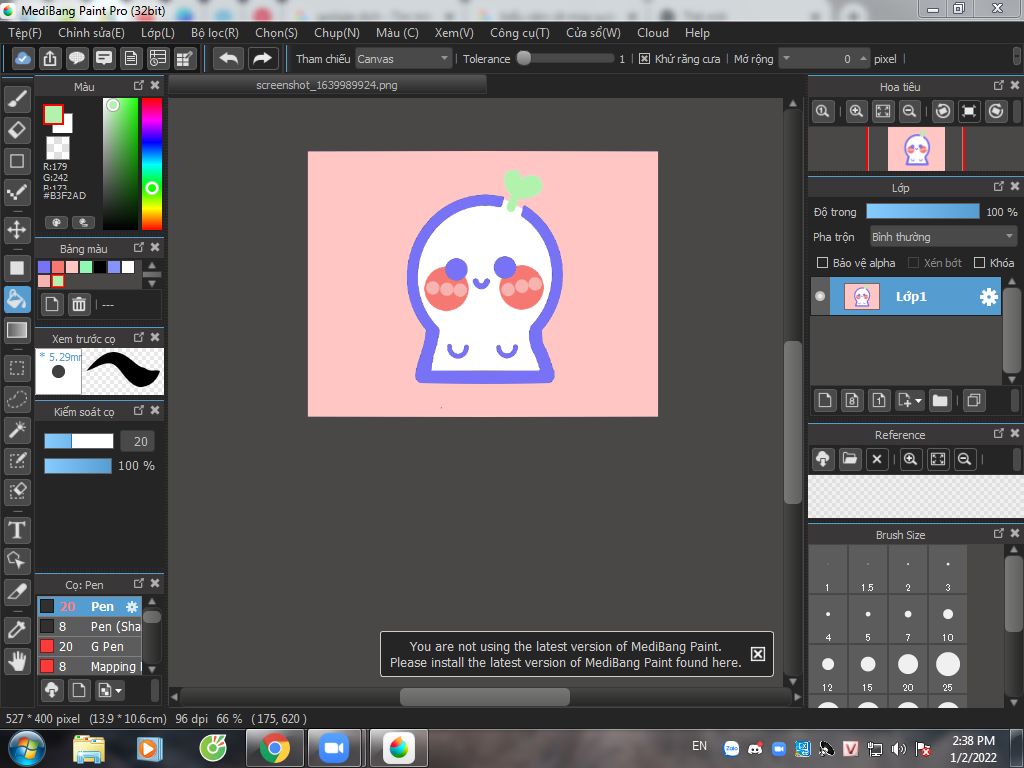The width and height of the screenshot is (1024, 768).
Task: Select the Bucket fill tool
Action: pyautogui.click(x=17, y=300)
